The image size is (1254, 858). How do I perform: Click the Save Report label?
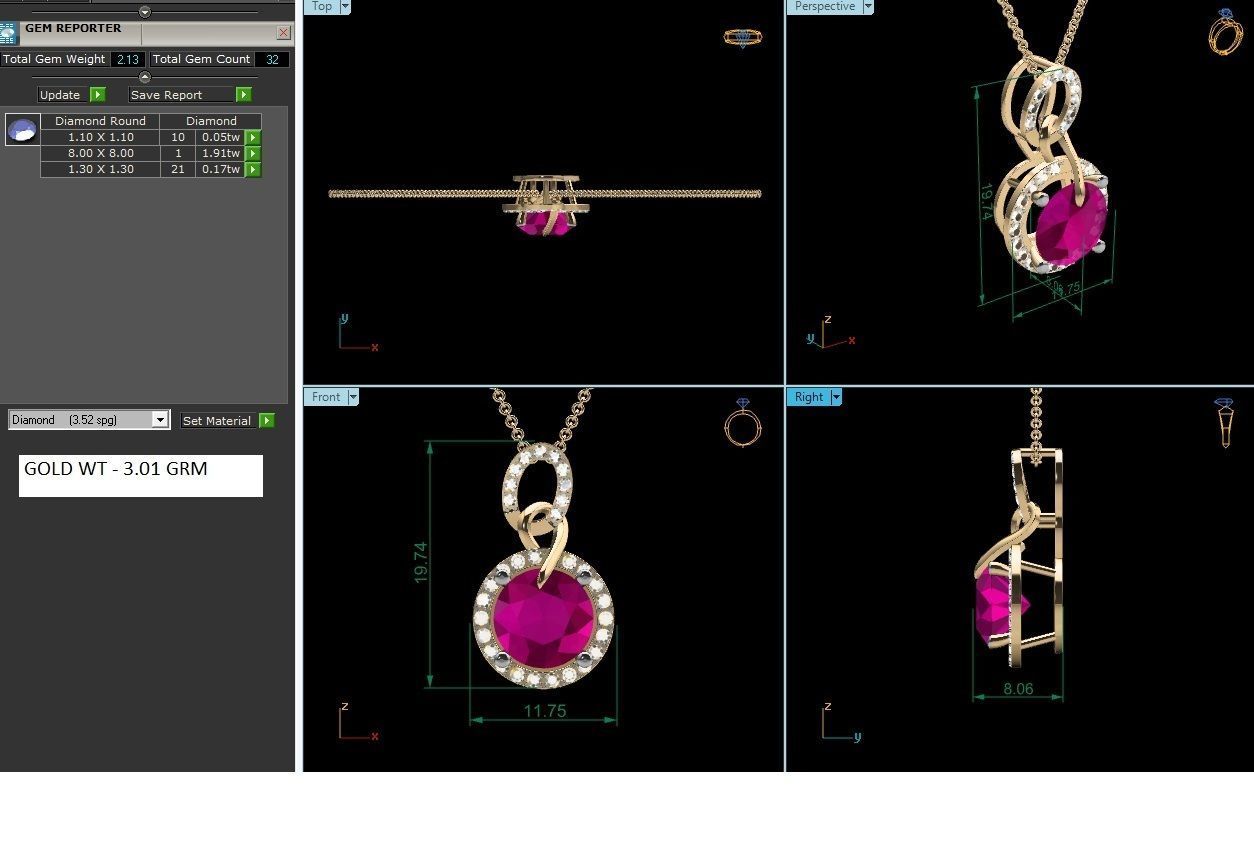166,95
